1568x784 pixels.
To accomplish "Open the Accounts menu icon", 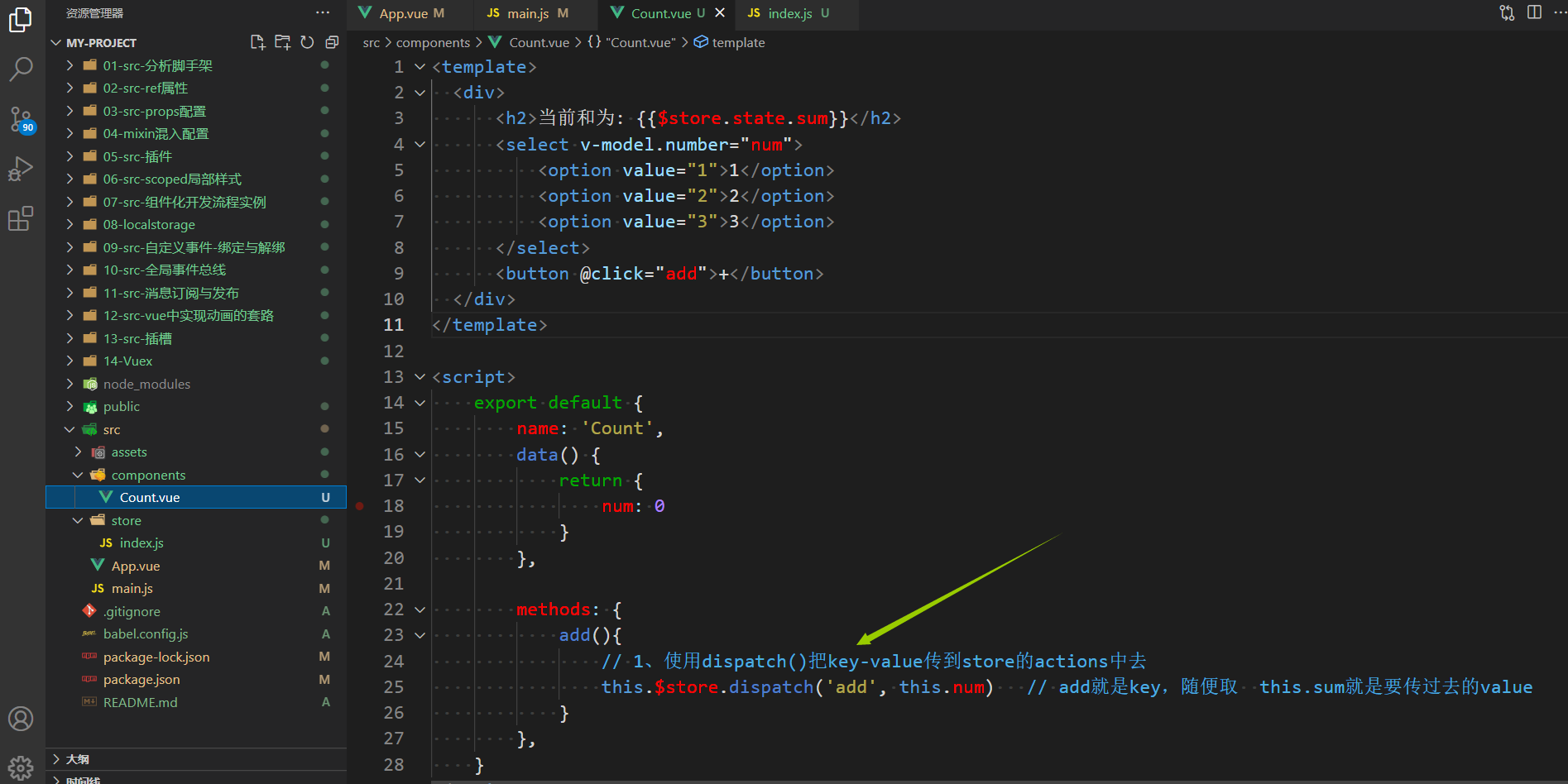I will click(x=21, y=719).
